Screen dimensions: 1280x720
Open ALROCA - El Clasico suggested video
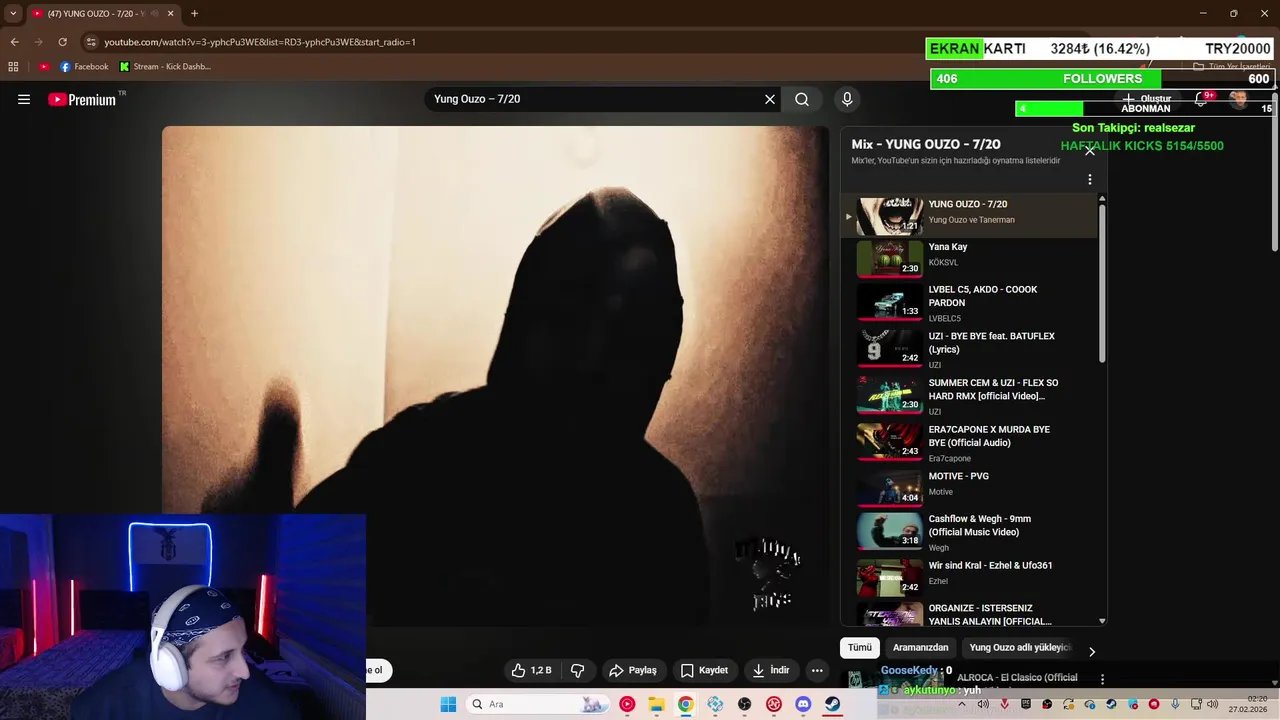[1017, 678]
